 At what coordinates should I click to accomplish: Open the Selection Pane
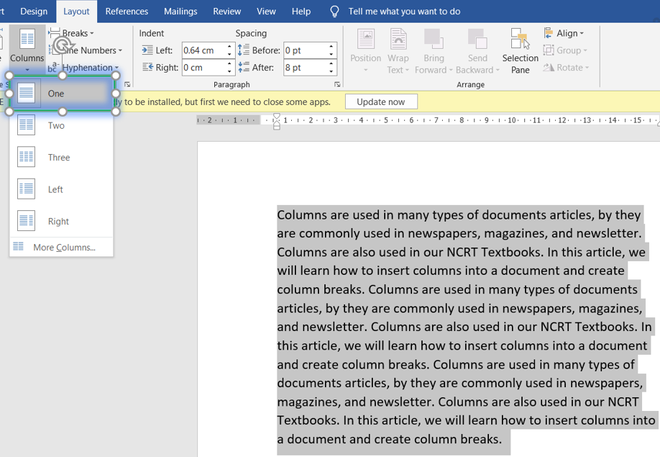click(520, 52)
